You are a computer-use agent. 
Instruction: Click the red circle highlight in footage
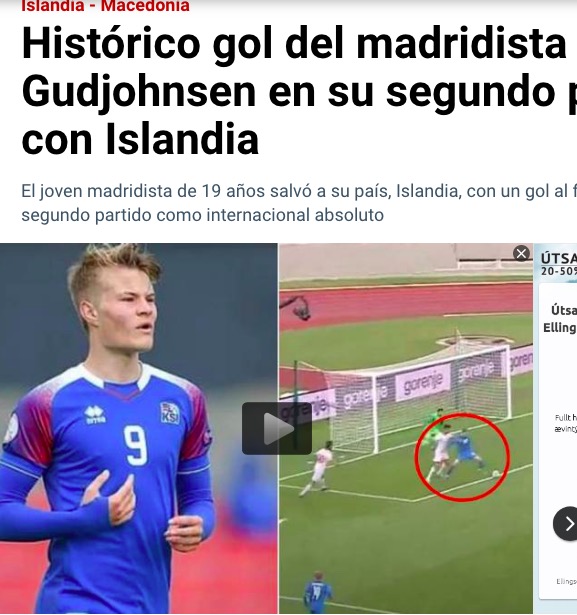462,457
